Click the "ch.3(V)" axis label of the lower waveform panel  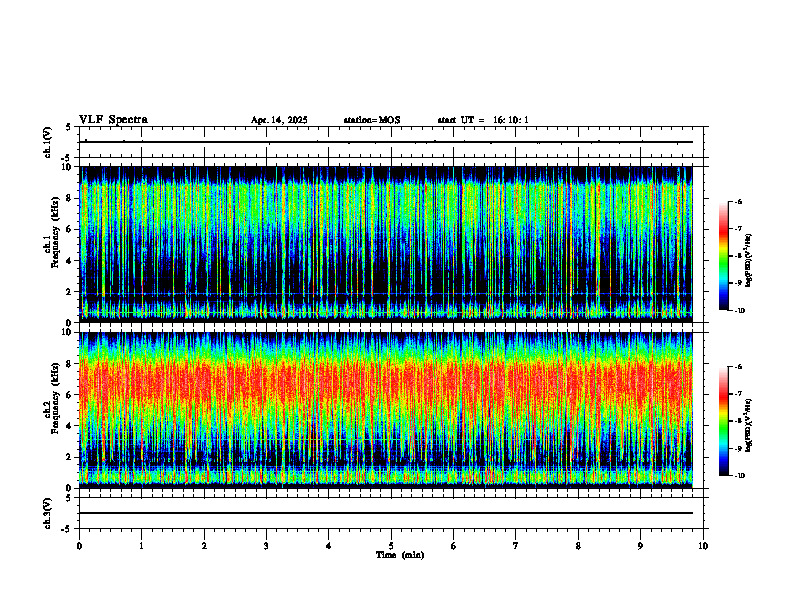click(47, 514)
